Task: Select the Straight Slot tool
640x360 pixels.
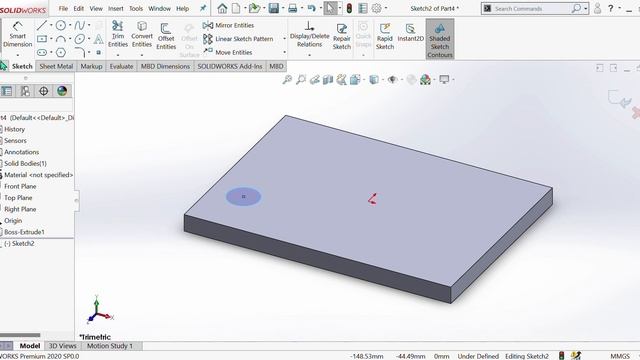Action: pos(42,53)
